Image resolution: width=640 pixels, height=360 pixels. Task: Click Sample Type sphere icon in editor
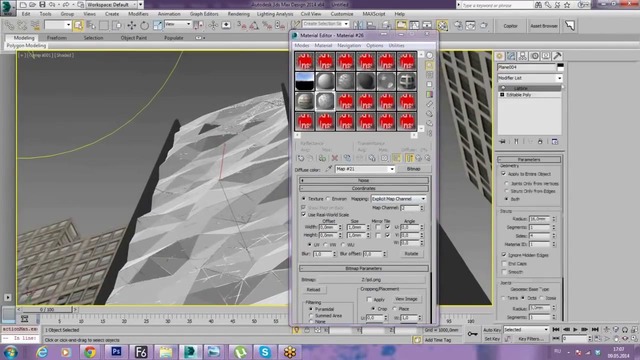(x=430, y=56)
